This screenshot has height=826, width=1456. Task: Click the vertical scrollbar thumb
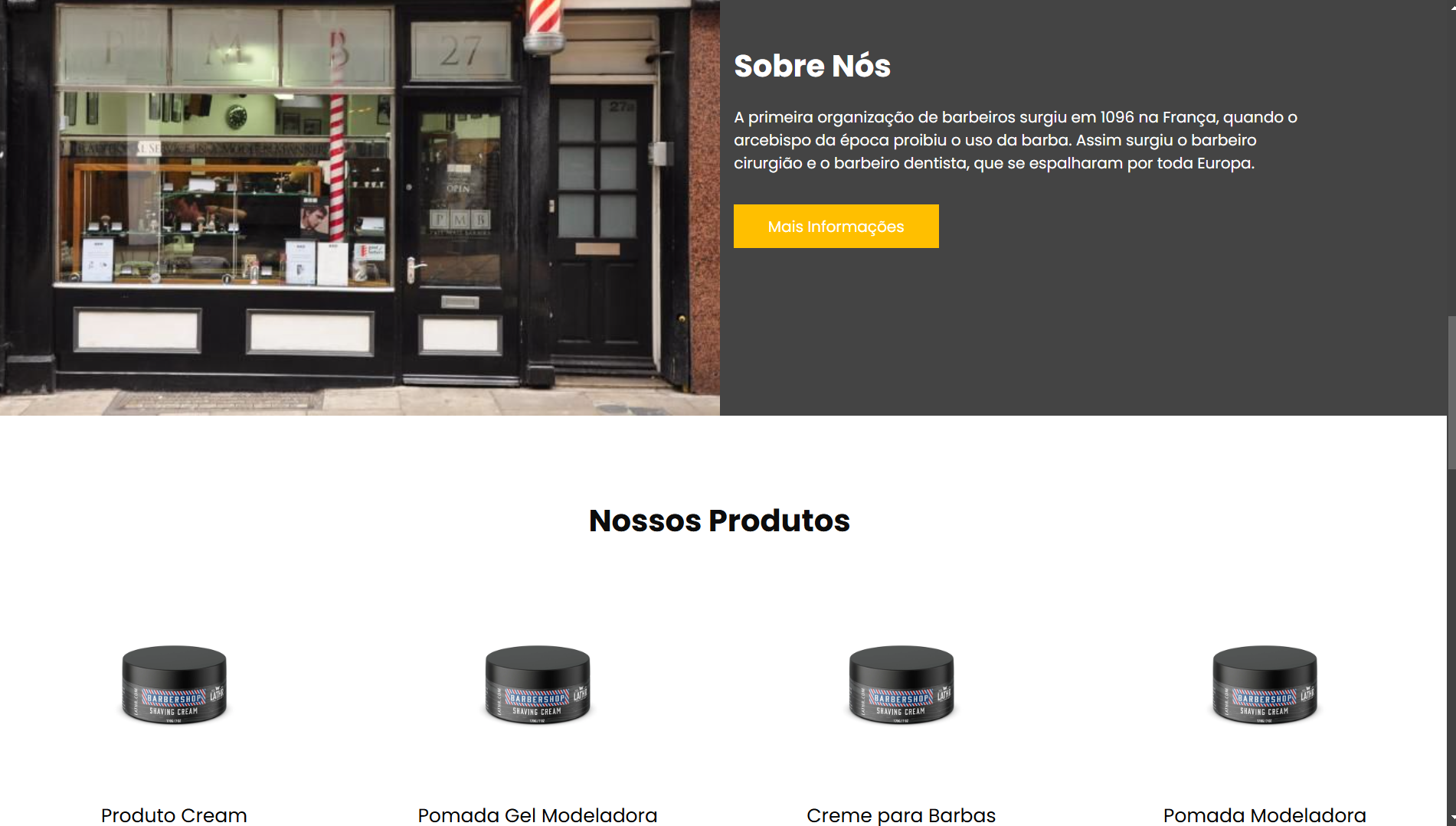[1451, 393]
